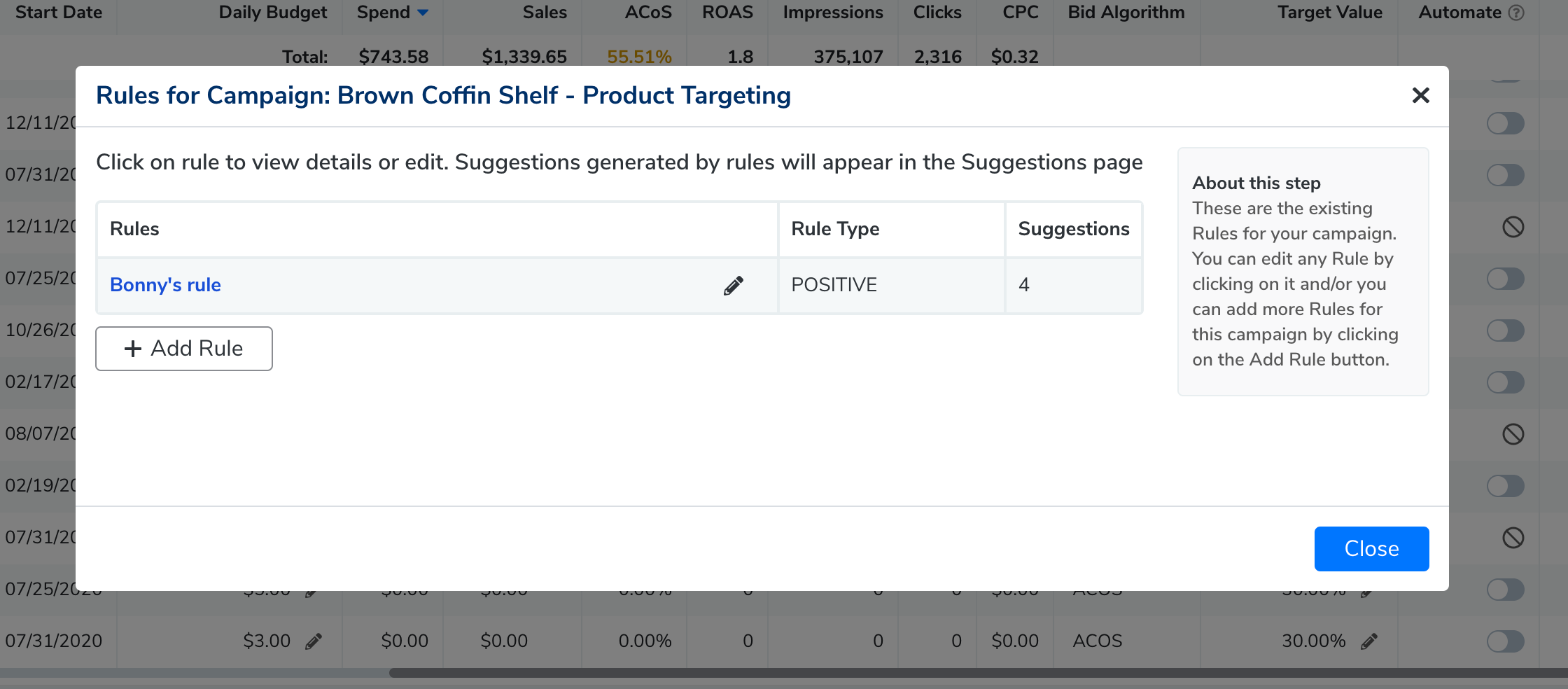Toggle Automate switch in the bottom 07/31/2020 row
Viewport: 1568px width, 689px height.
[x=1505, y=641]
